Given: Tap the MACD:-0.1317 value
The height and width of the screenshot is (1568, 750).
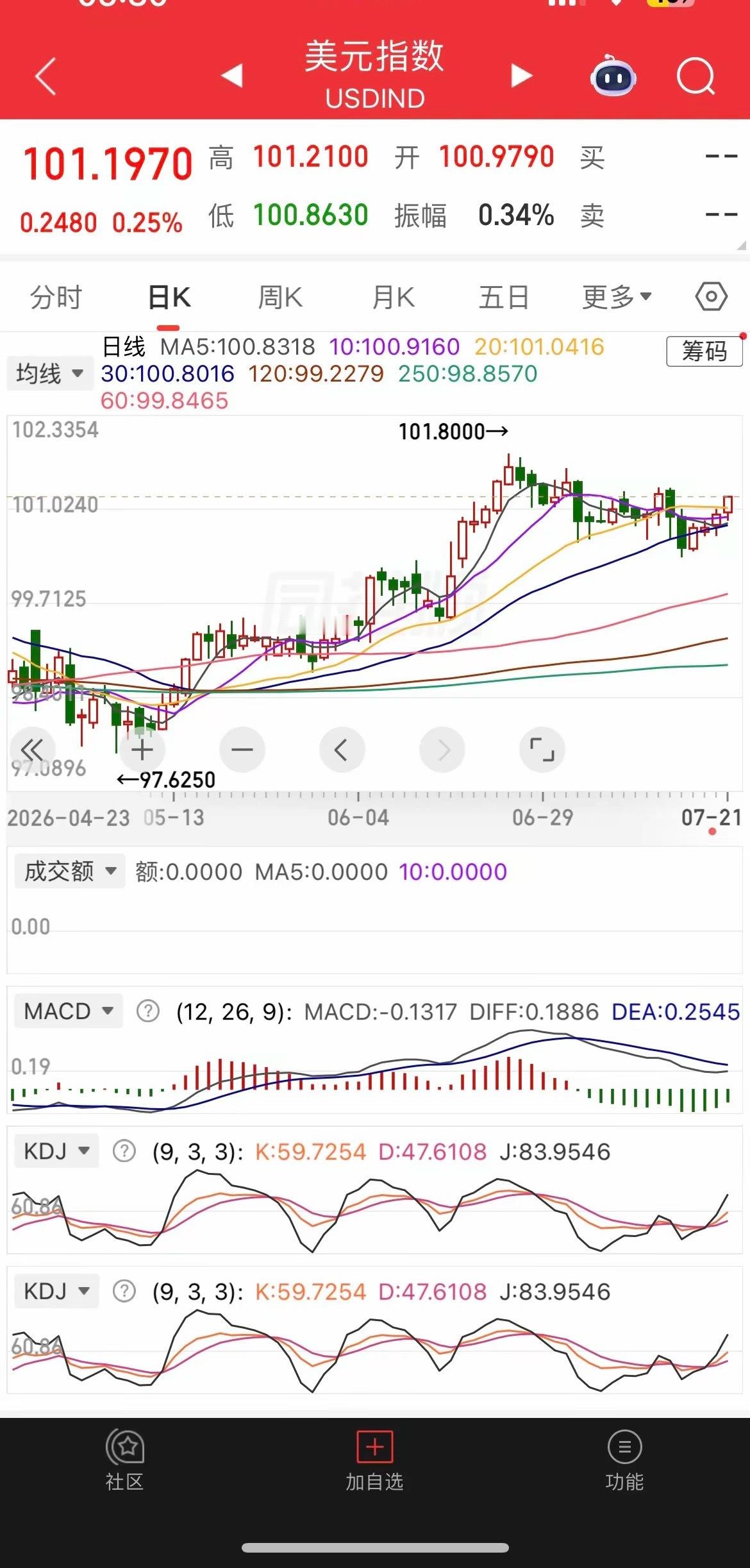Looking at the screenshot, I should 381,1011.
